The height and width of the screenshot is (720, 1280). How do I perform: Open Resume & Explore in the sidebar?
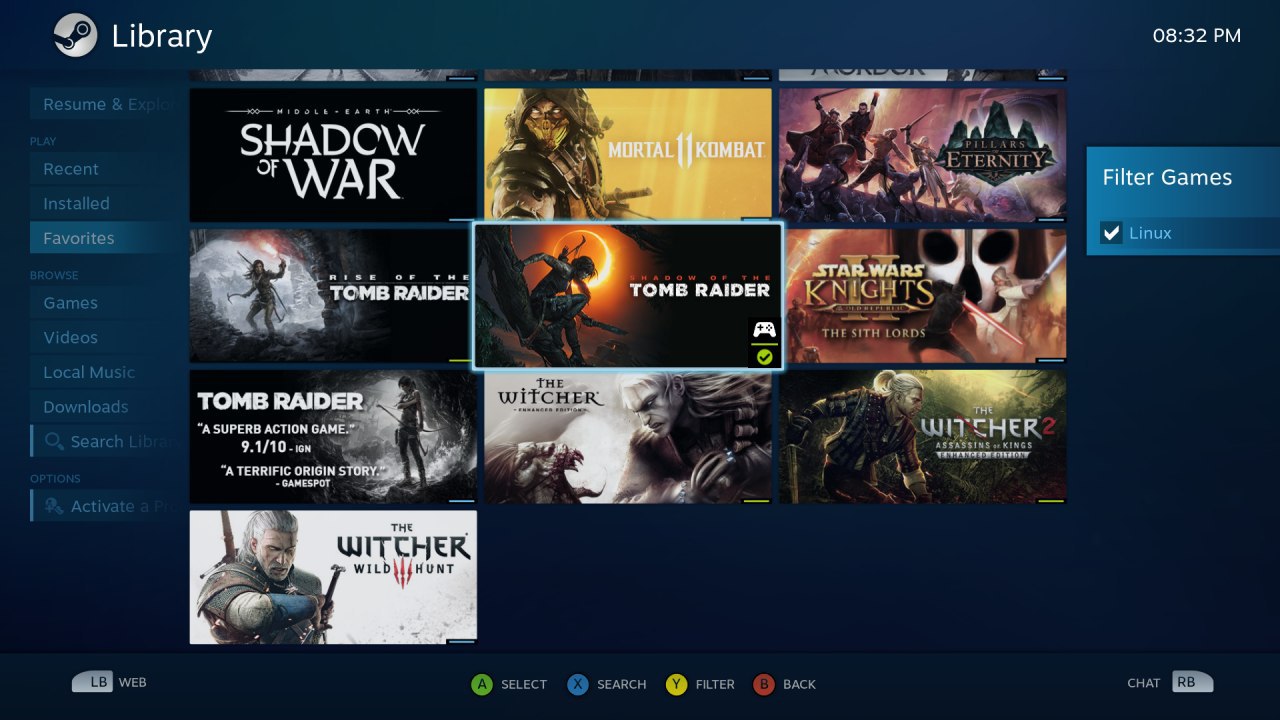click(103, 104)
